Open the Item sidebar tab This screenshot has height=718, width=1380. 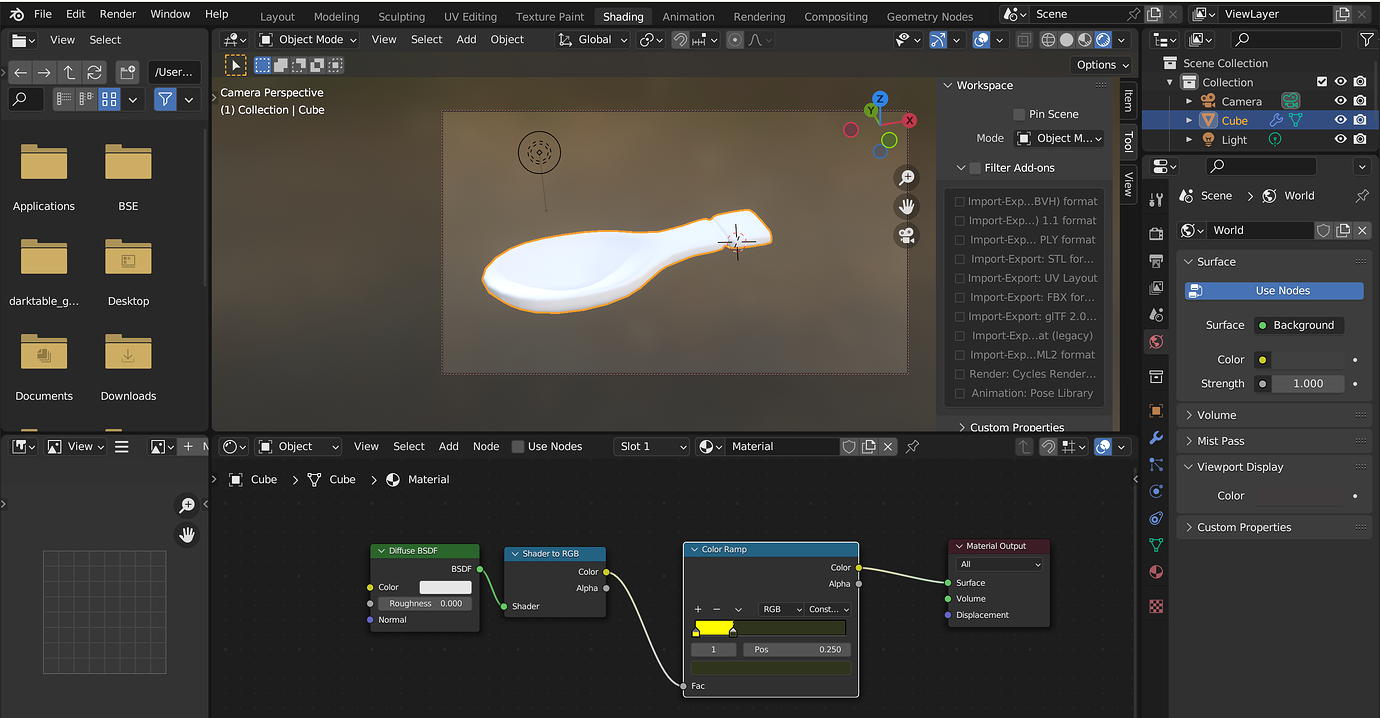pos(1129,100)
